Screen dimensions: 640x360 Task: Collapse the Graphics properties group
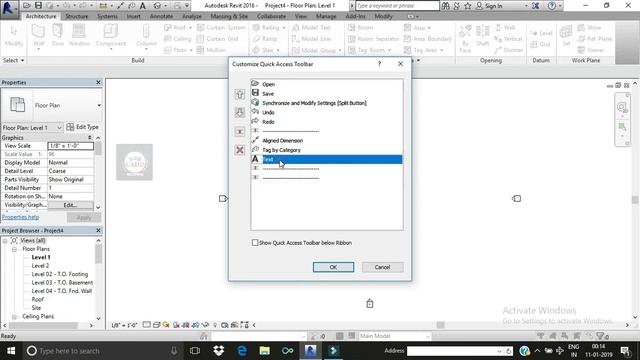point(89,138)
